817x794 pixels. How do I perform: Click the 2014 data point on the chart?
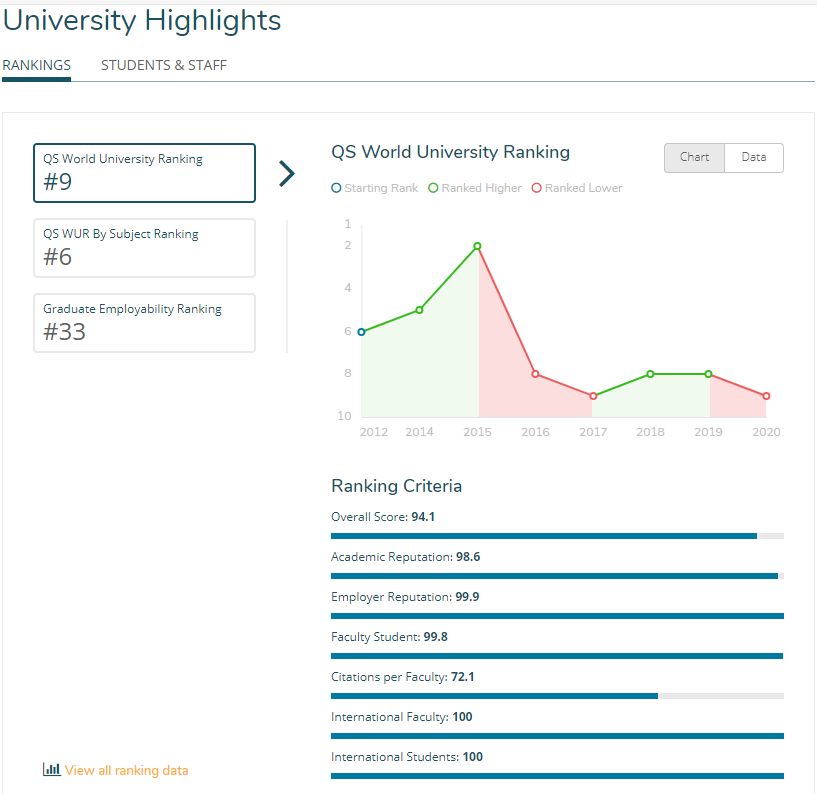point(419,310)
